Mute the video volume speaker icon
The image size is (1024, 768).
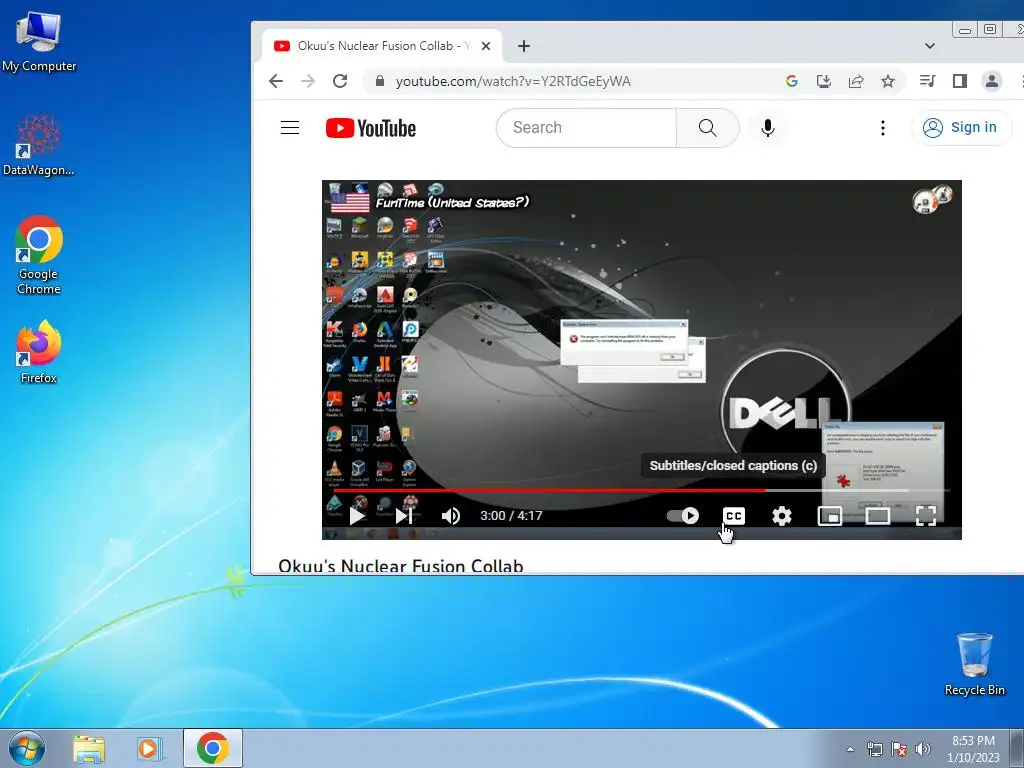[x=450, y=516]
